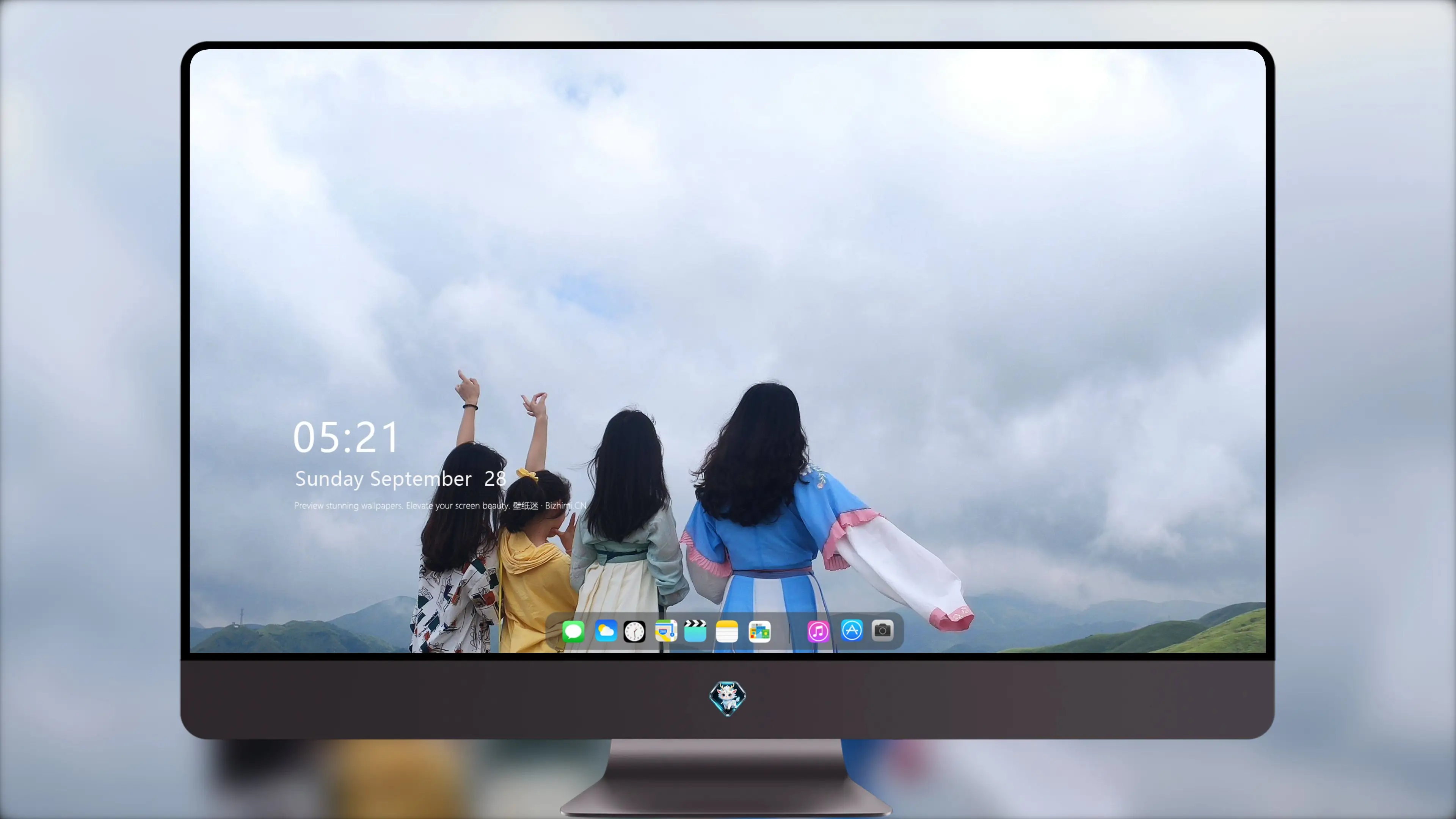Open the Camera app in the dock
The width and height of the screenshot is (1456, 819).
[x=882, y=630]
